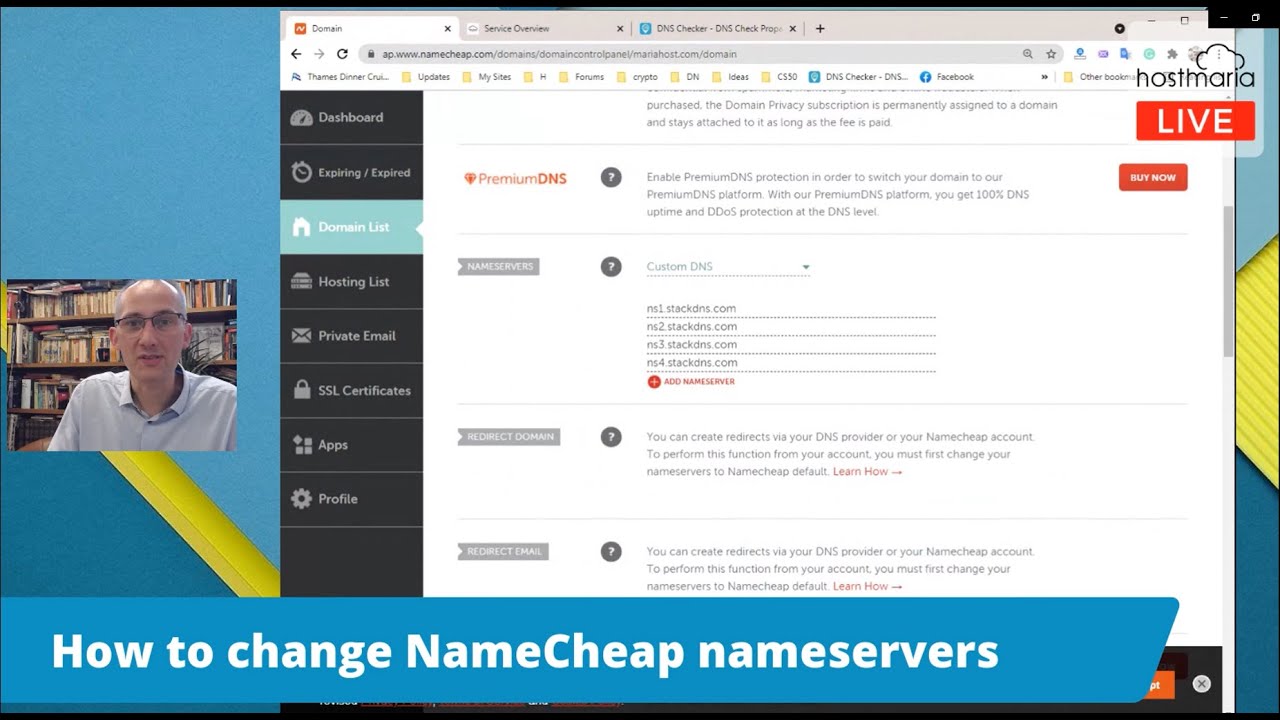Close the cookie banner with X icon
1280x720 pixels.
pos(1202,684)
